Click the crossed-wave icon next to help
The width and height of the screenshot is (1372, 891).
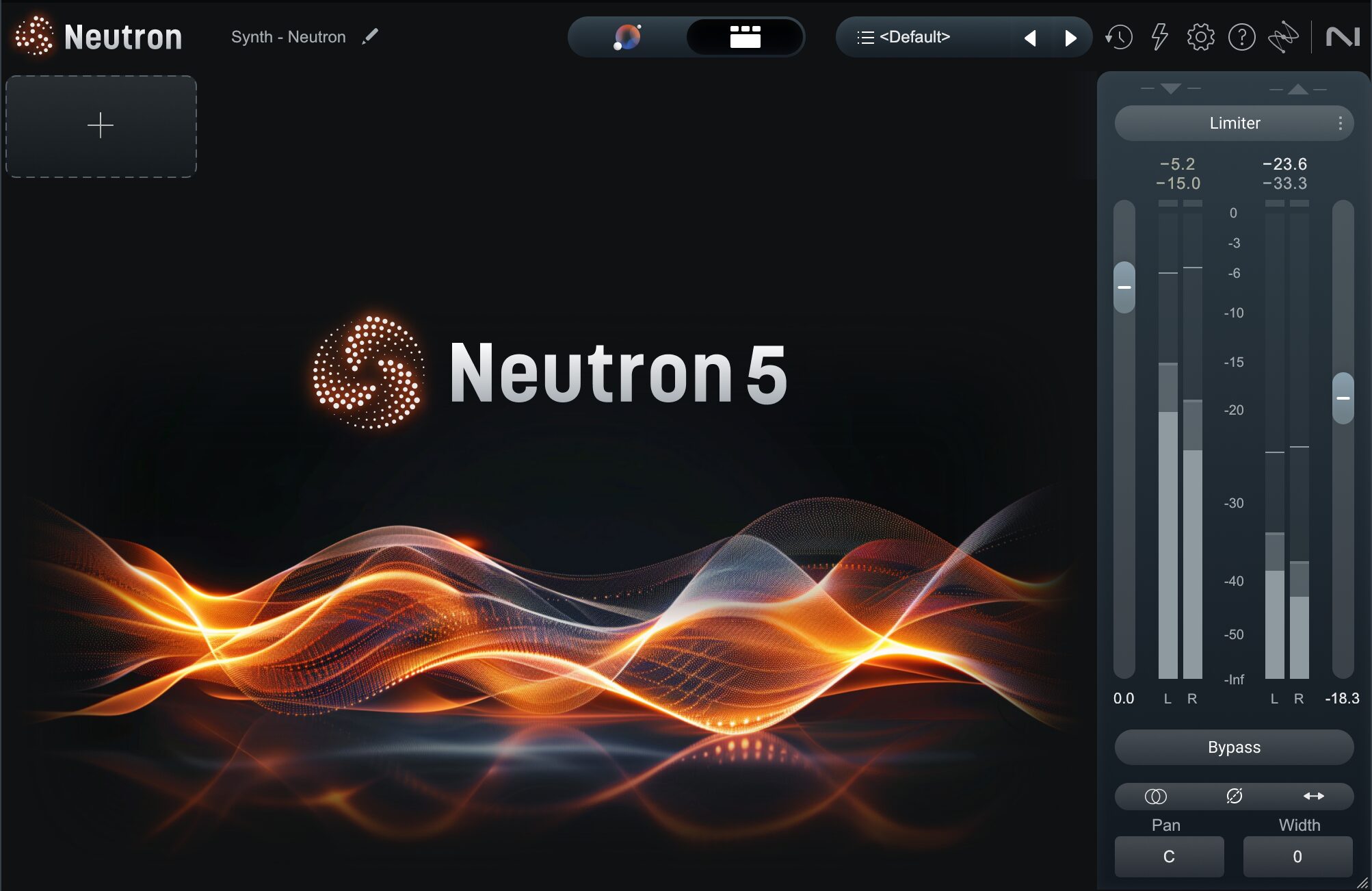pyautogui.click(x=1283, y=37)
